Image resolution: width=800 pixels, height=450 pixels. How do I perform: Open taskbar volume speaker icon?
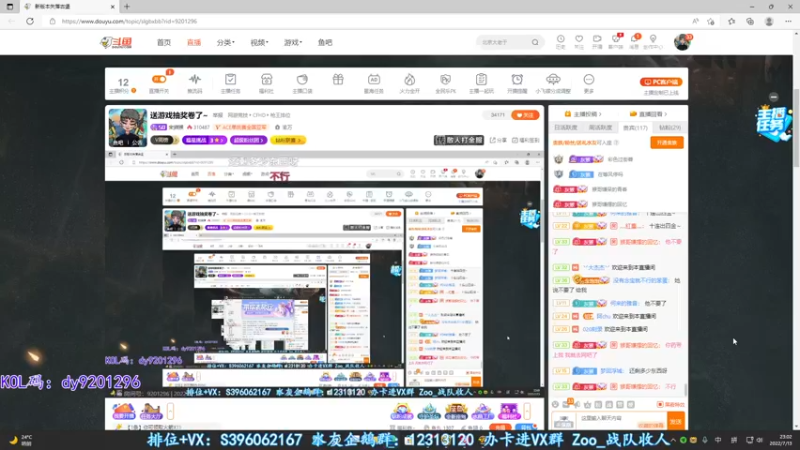(760, 440)
